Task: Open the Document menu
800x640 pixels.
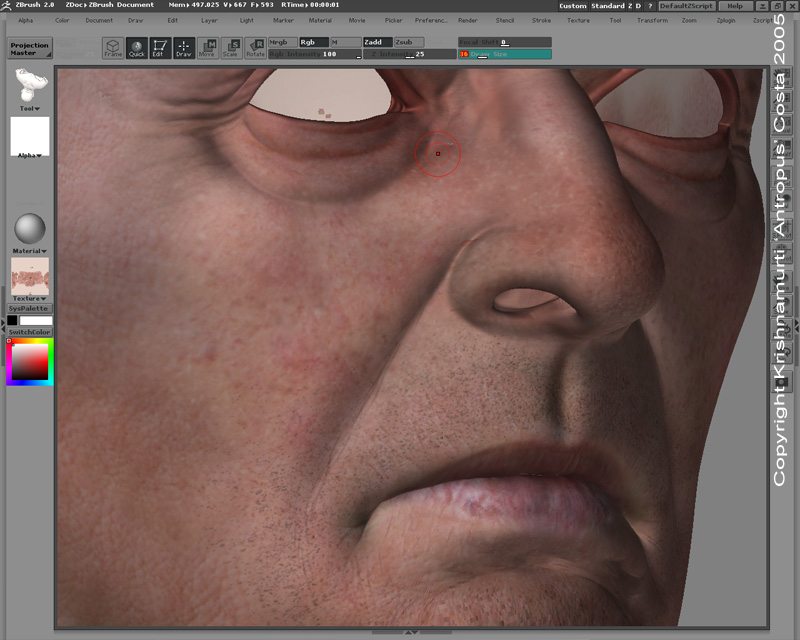Action: pos(99,20)
